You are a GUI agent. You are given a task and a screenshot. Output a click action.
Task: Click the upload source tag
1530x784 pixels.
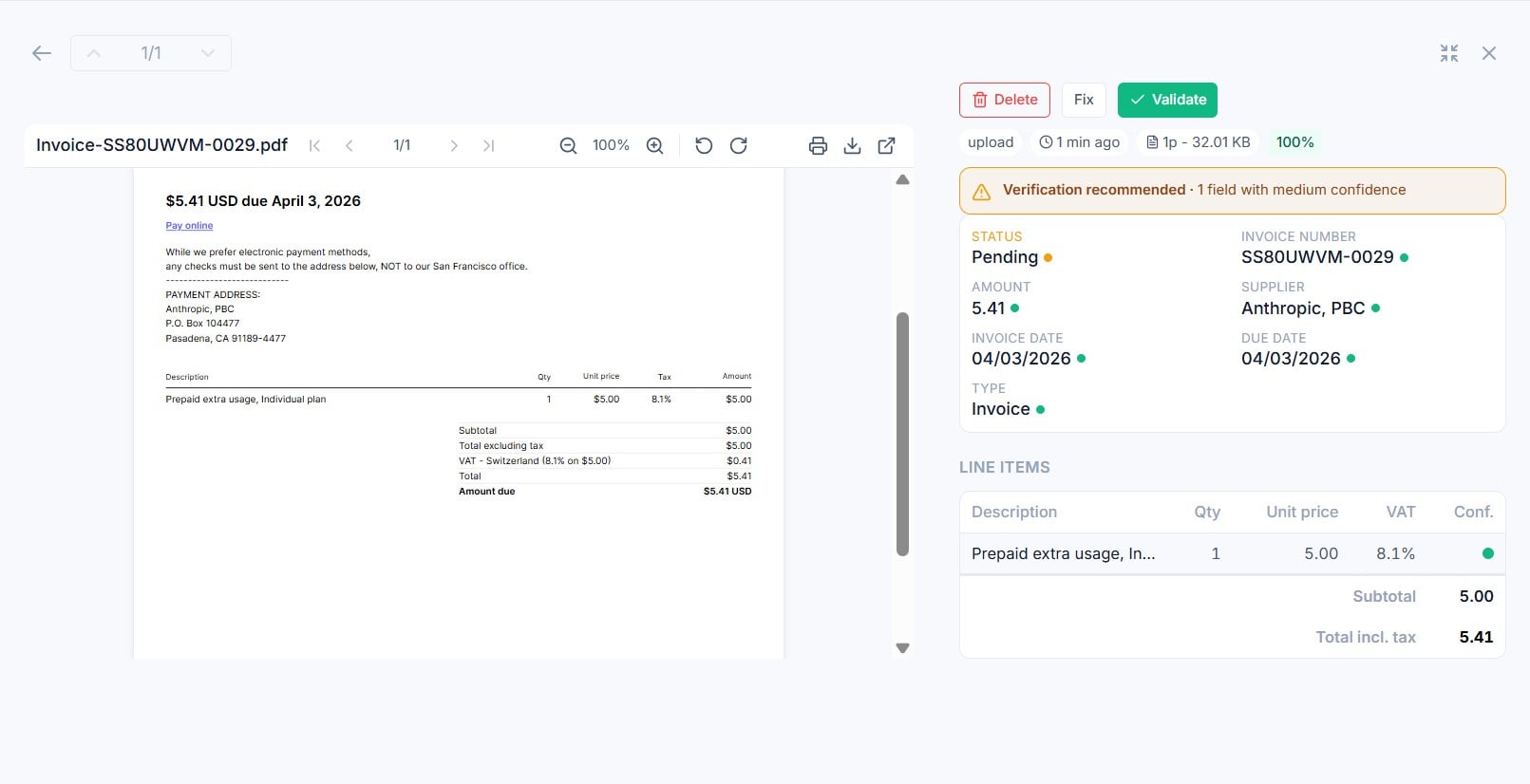(x=991, y=142)
